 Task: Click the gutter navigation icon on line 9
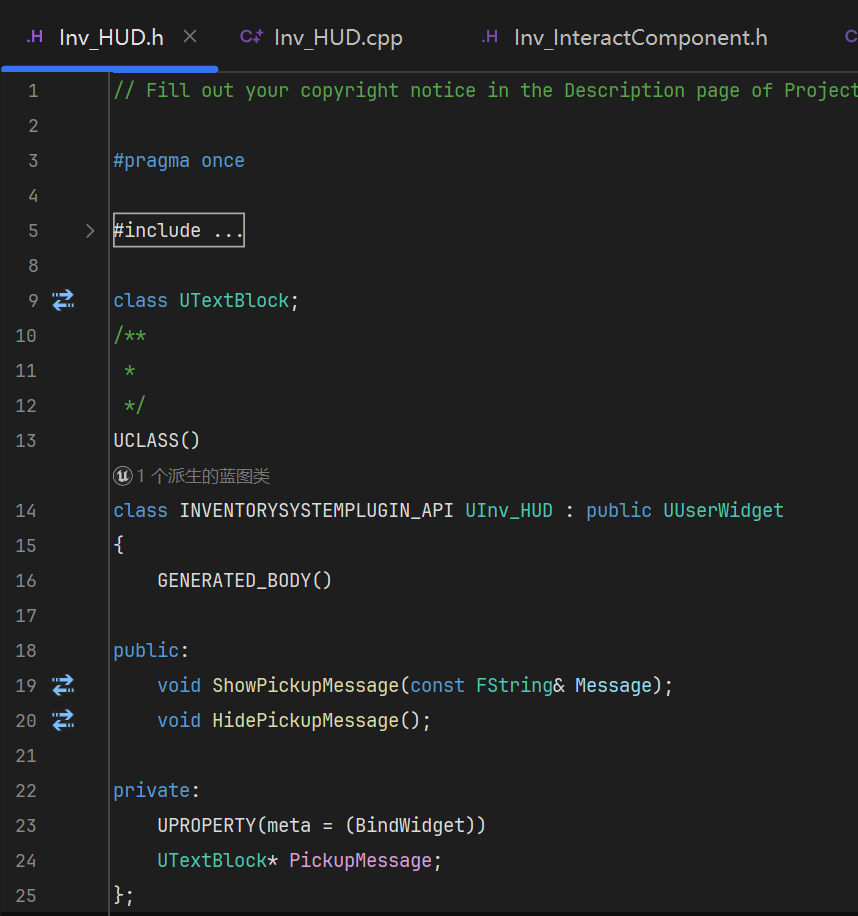point(63,300)
